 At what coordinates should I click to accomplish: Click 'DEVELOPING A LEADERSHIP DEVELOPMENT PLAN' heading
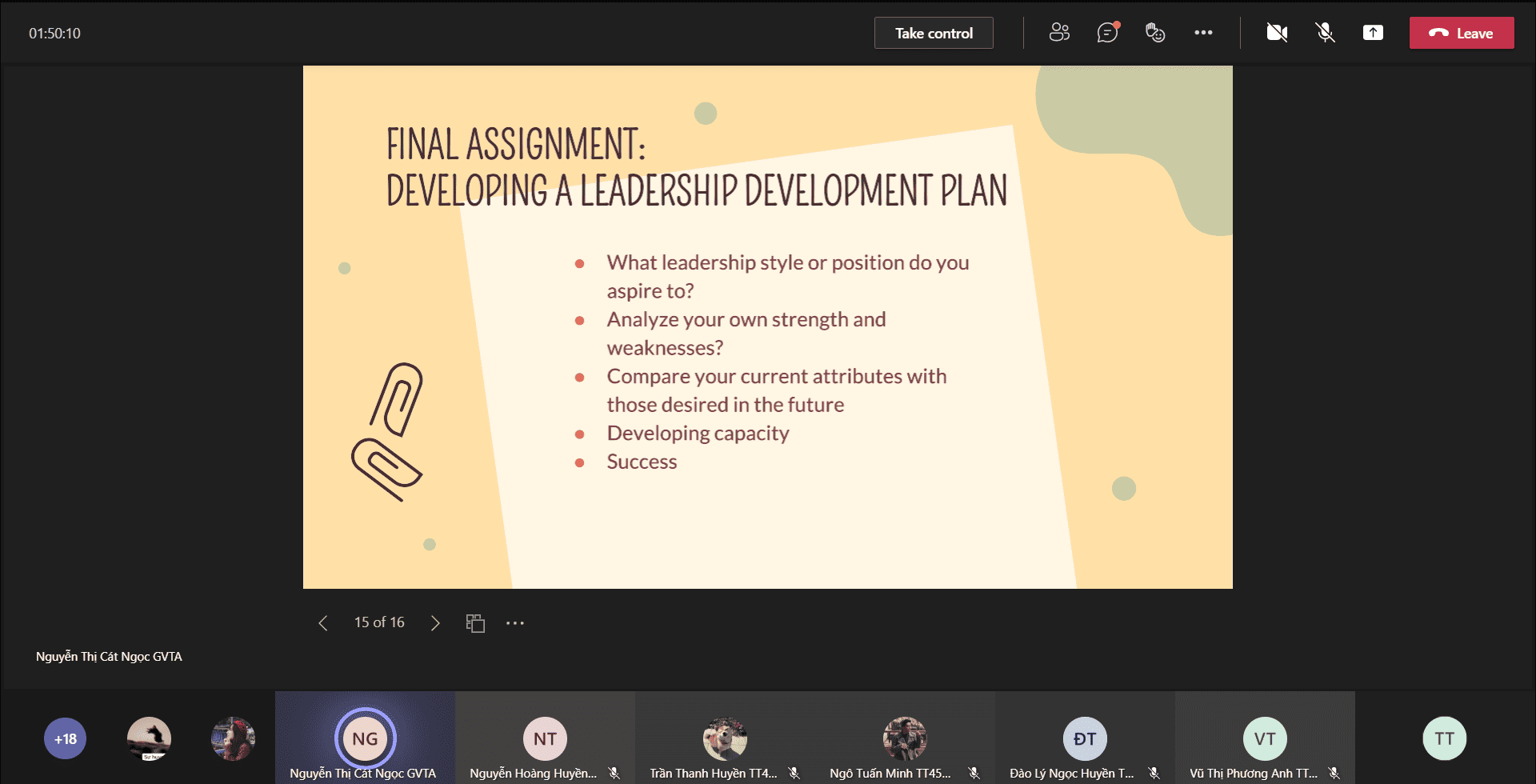[x=697, y=191]
